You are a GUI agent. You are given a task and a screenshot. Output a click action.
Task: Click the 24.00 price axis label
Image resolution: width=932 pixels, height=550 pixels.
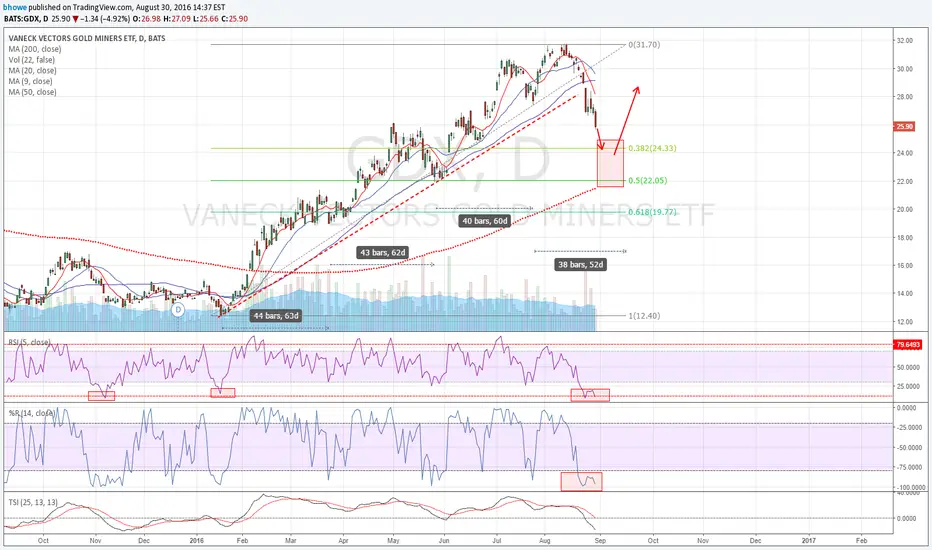tap(905, 153)
